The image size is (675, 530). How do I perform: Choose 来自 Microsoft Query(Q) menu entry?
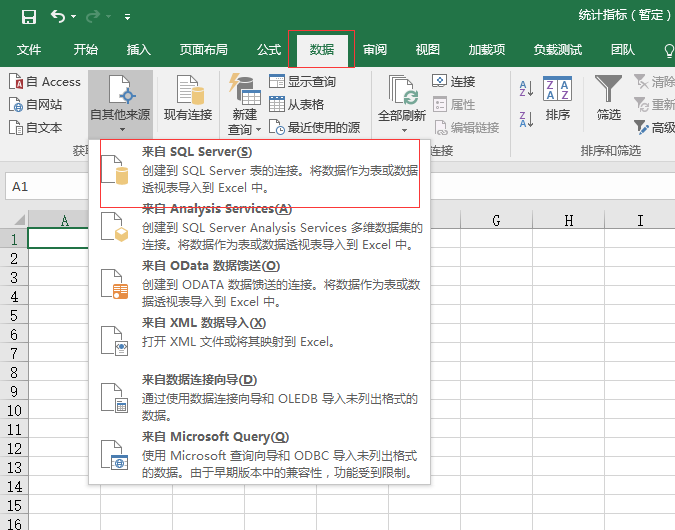tap(260, 454)
